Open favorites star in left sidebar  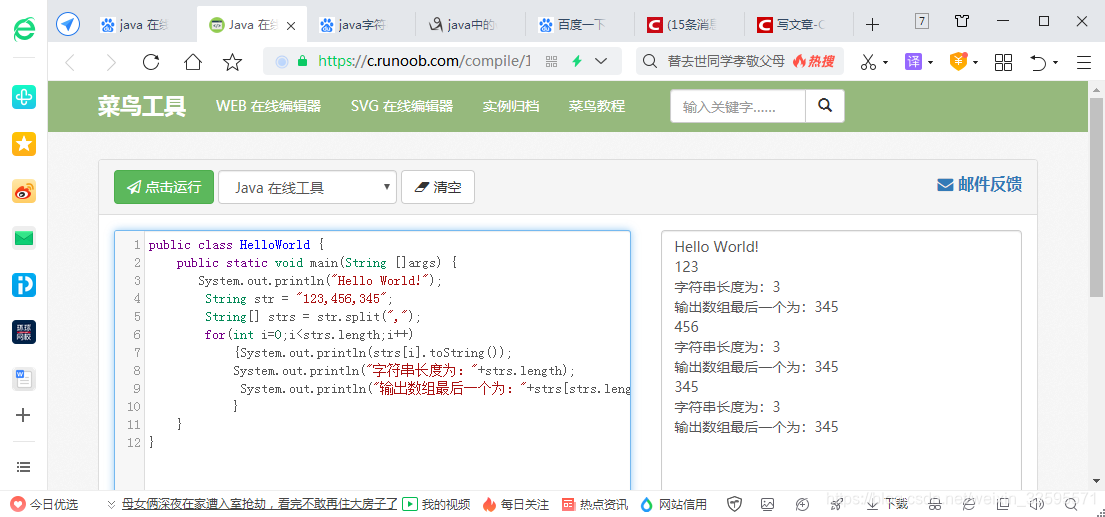pyautogui.click(x=24, y=144)
